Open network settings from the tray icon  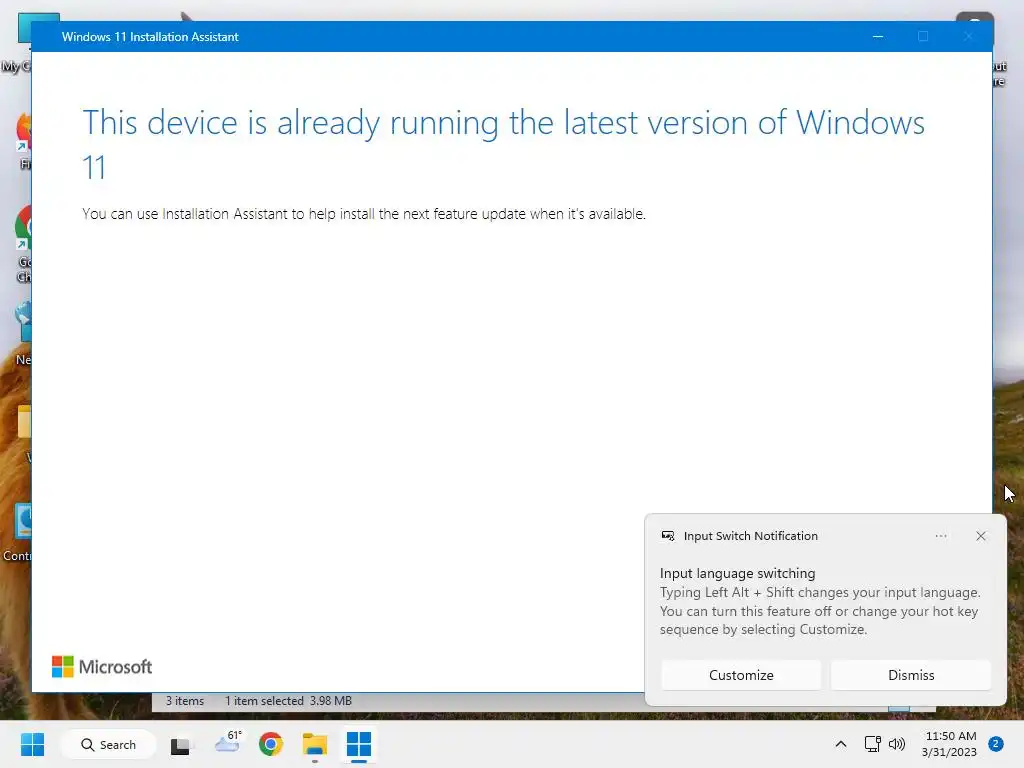pos(872,744)
